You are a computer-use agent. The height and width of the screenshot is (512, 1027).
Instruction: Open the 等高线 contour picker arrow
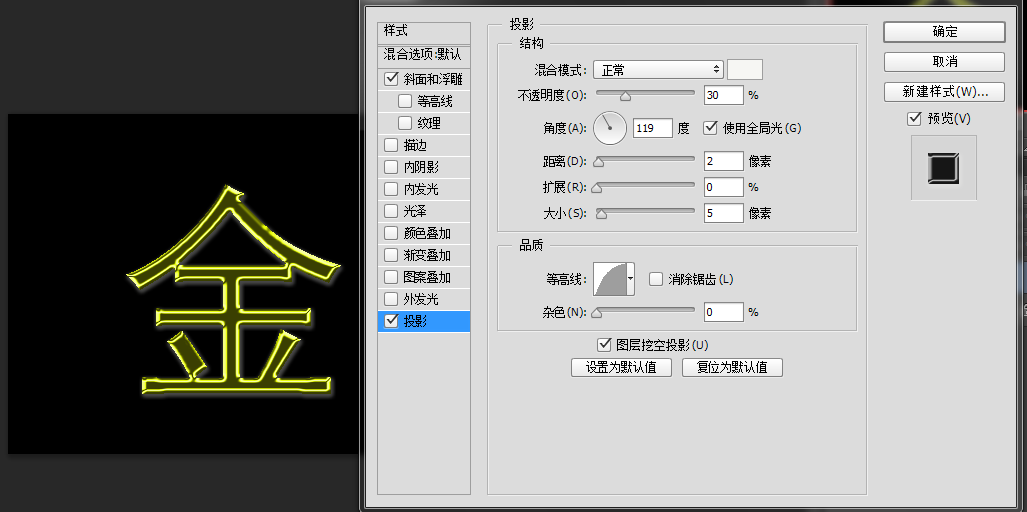pyautogui.click(x=631, y=279)
